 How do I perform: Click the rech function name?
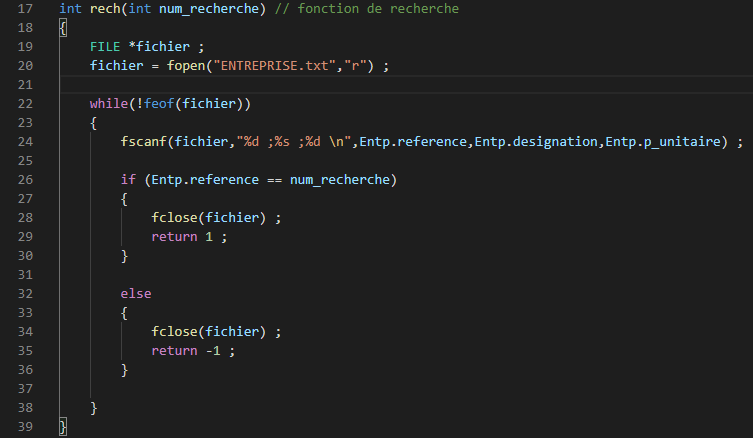point(105,8)
